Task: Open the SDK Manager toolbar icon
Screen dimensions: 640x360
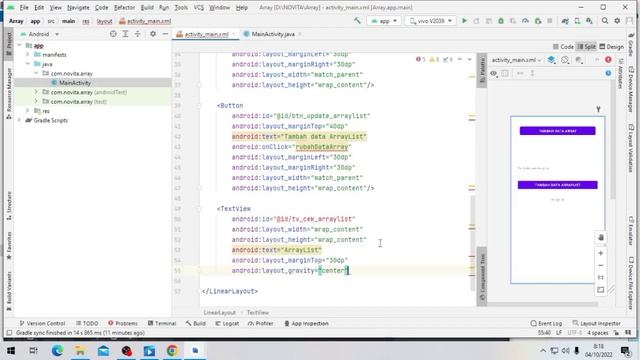Action: [x=589, y=21]
